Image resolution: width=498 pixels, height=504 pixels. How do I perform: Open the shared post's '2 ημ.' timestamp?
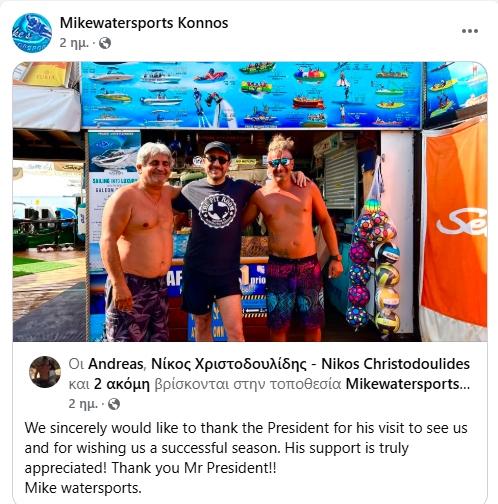click(83, 404)
